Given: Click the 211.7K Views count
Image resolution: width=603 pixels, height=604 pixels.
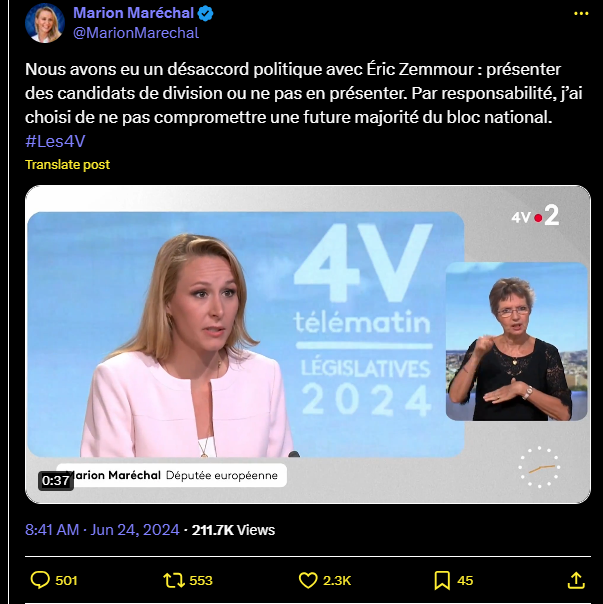Looking at the screenshot, I should [233, 530].
